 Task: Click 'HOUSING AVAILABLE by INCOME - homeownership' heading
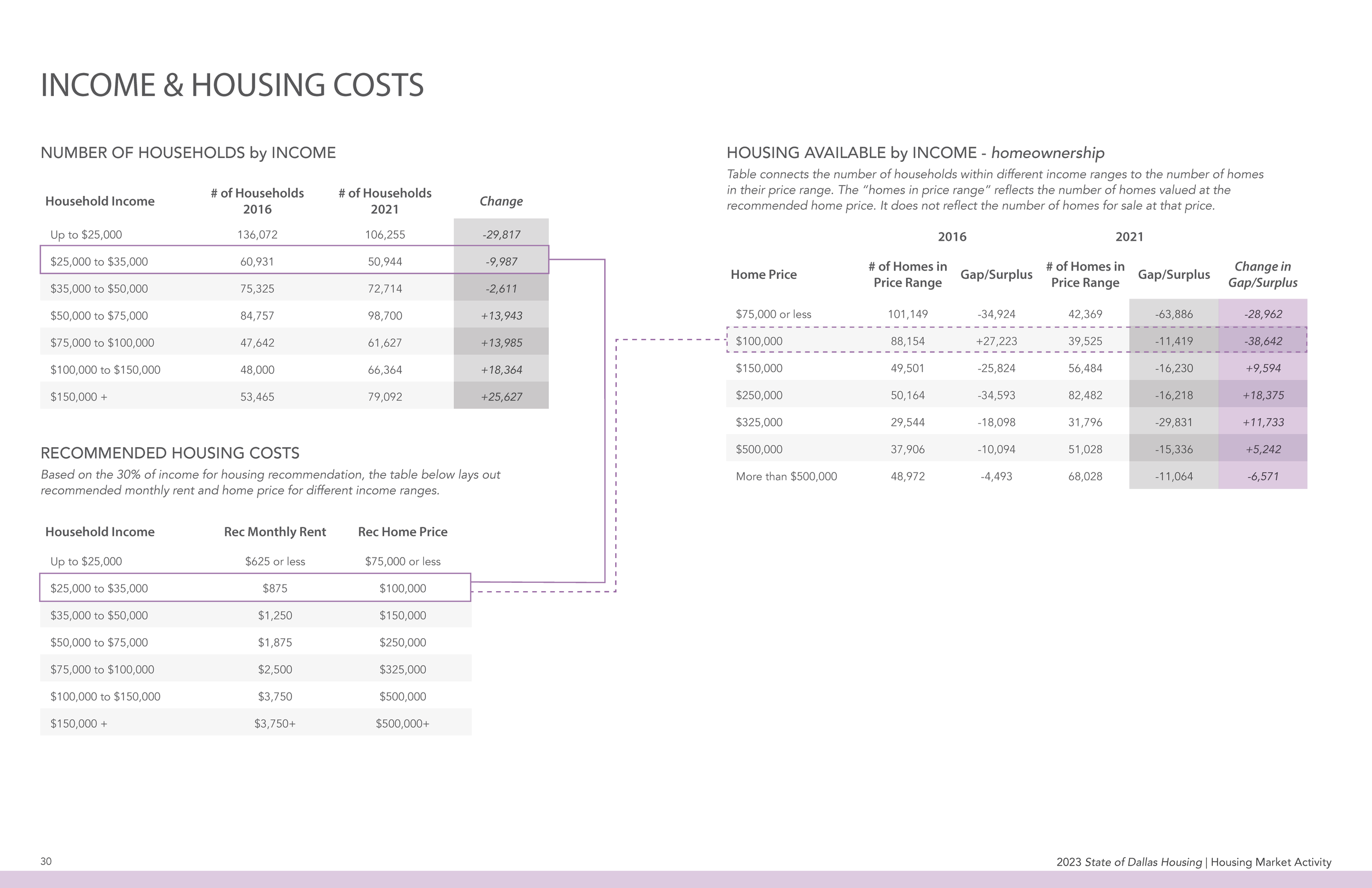pyautogui.click(x=915, y=153)
